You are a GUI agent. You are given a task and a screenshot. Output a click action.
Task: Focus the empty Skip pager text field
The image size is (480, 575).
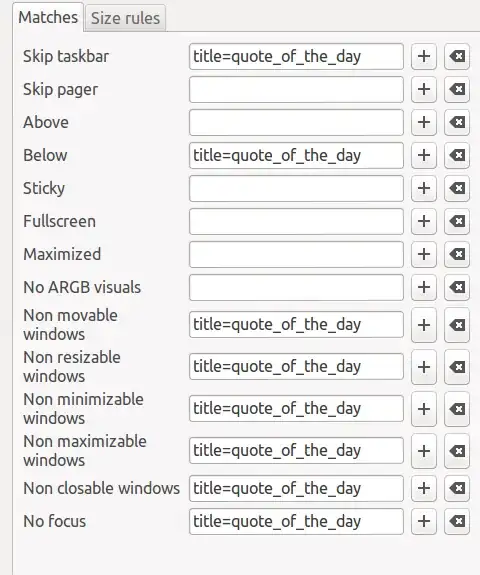pyautogui.click(x=296, y=89)
